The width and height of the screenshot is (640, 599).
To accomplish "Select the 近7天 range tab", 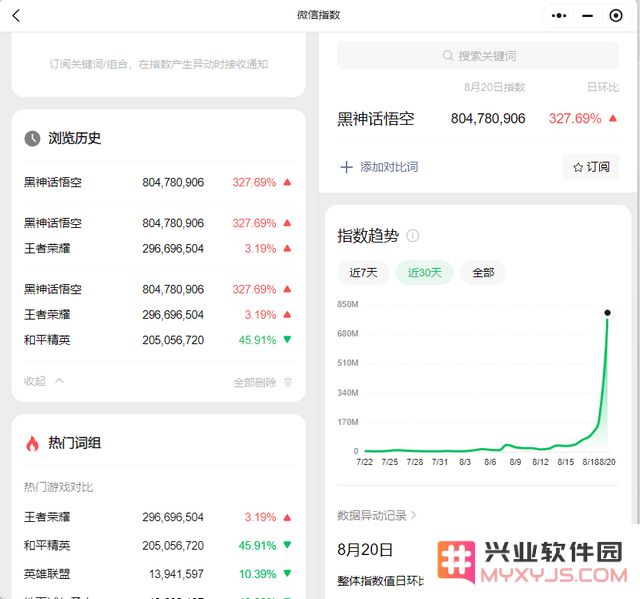I will pos(363,272).
